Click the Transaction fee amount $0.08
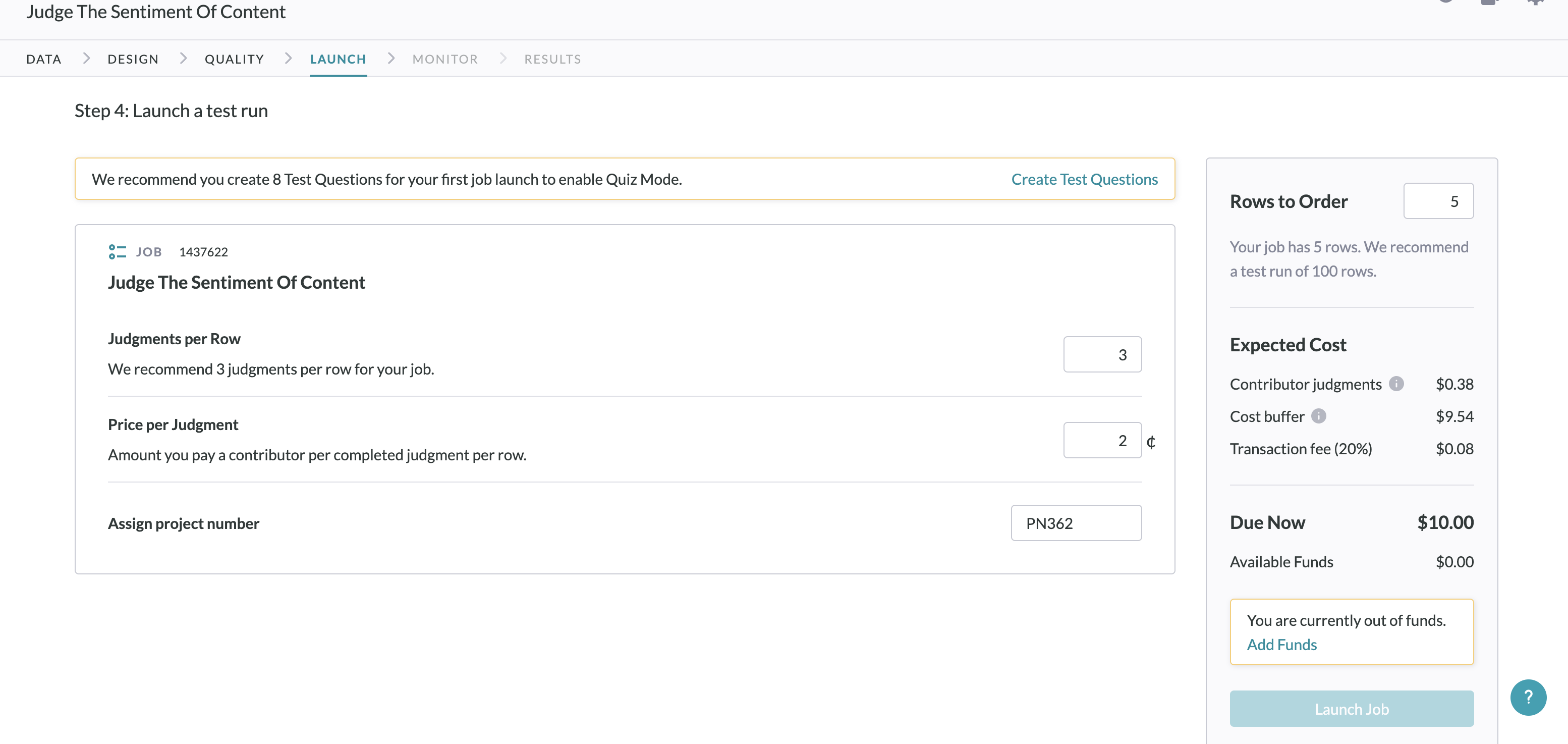The width and height of the screenshot is (1568, 744). coord(1455,449)
